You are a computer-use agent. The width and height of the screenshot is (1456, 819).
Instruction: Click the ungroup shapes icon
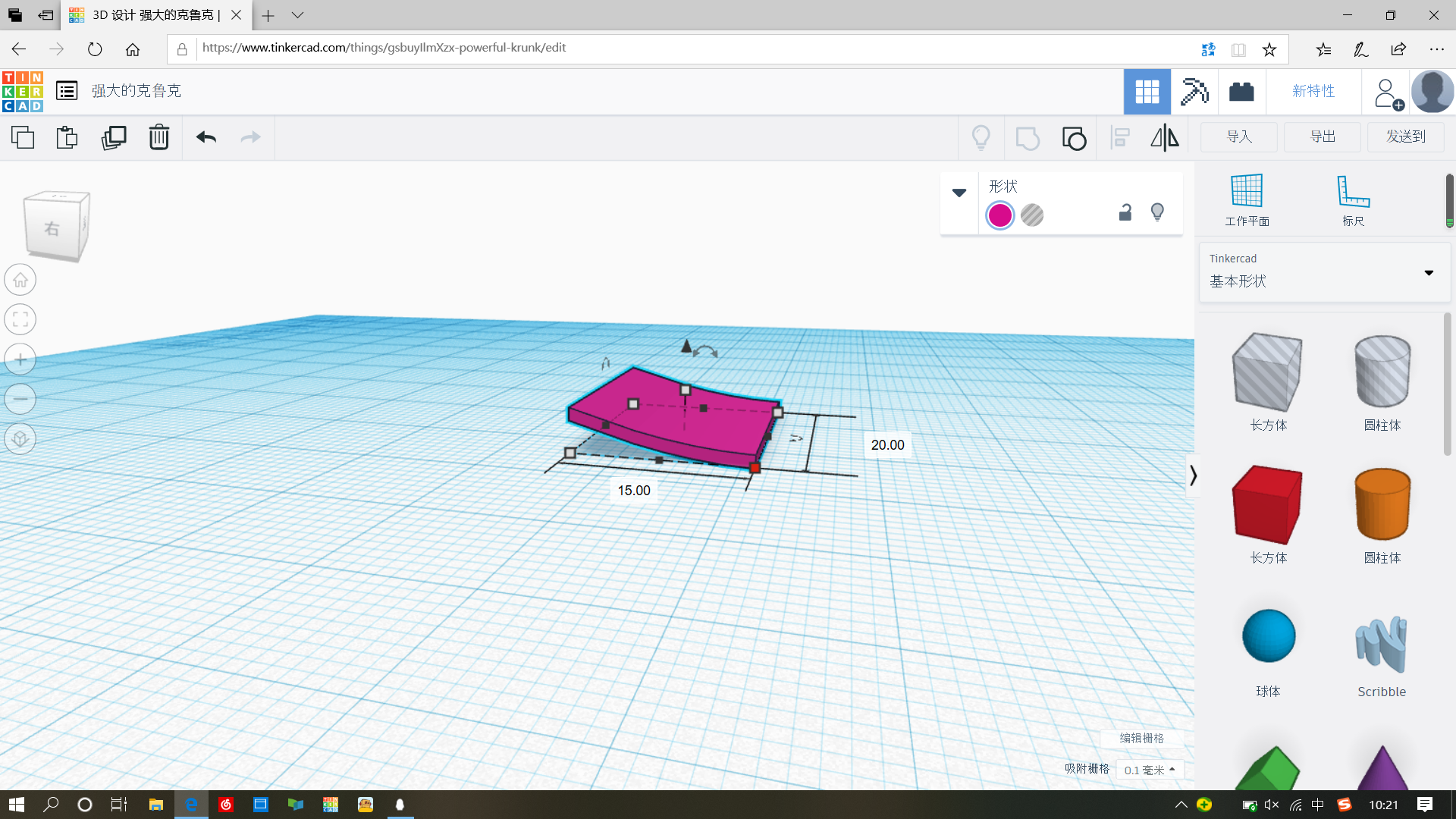[x=1074, y=138]
